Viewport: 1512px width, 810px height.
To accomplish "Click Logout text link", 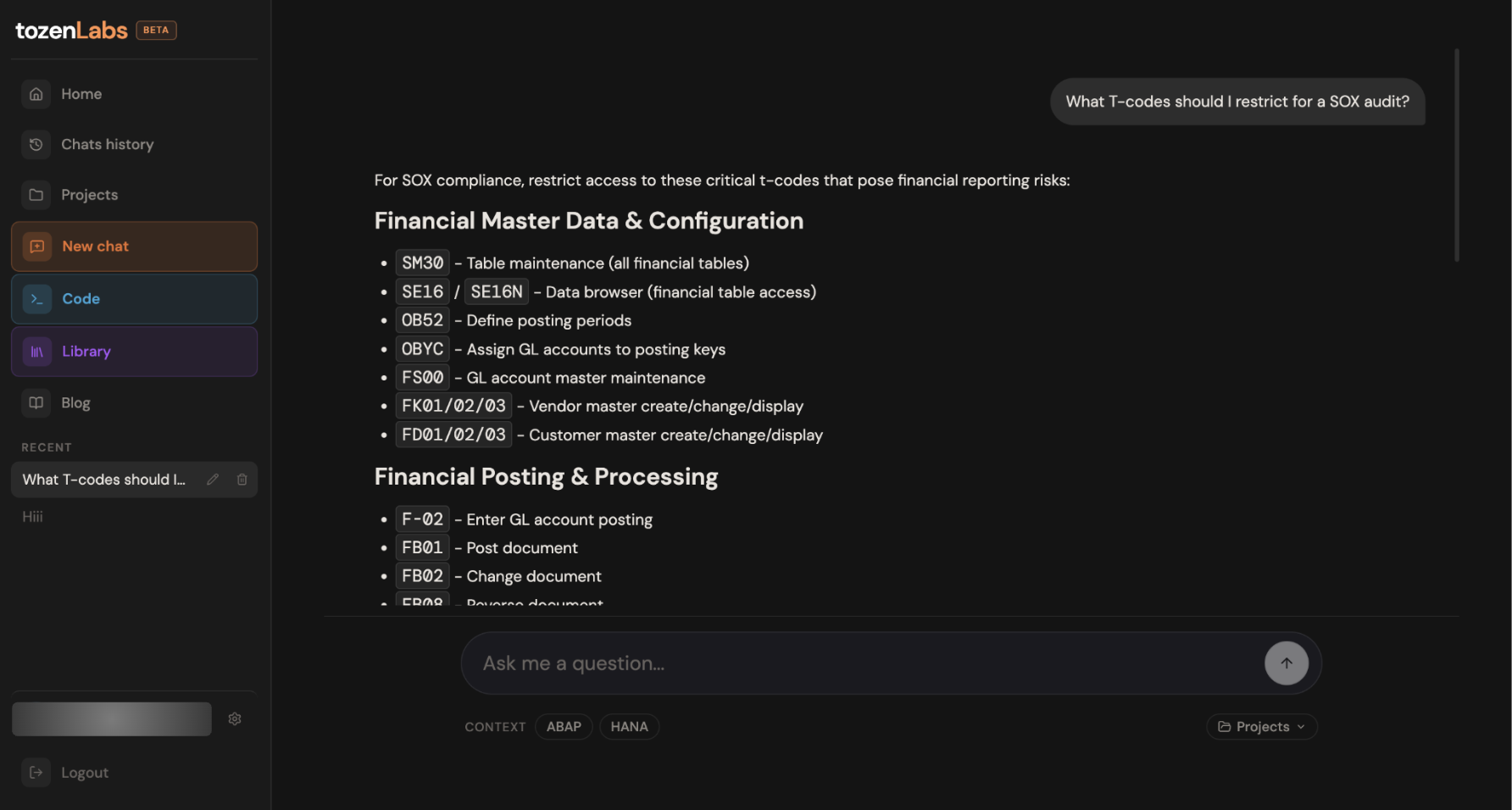I will point(85,773).
